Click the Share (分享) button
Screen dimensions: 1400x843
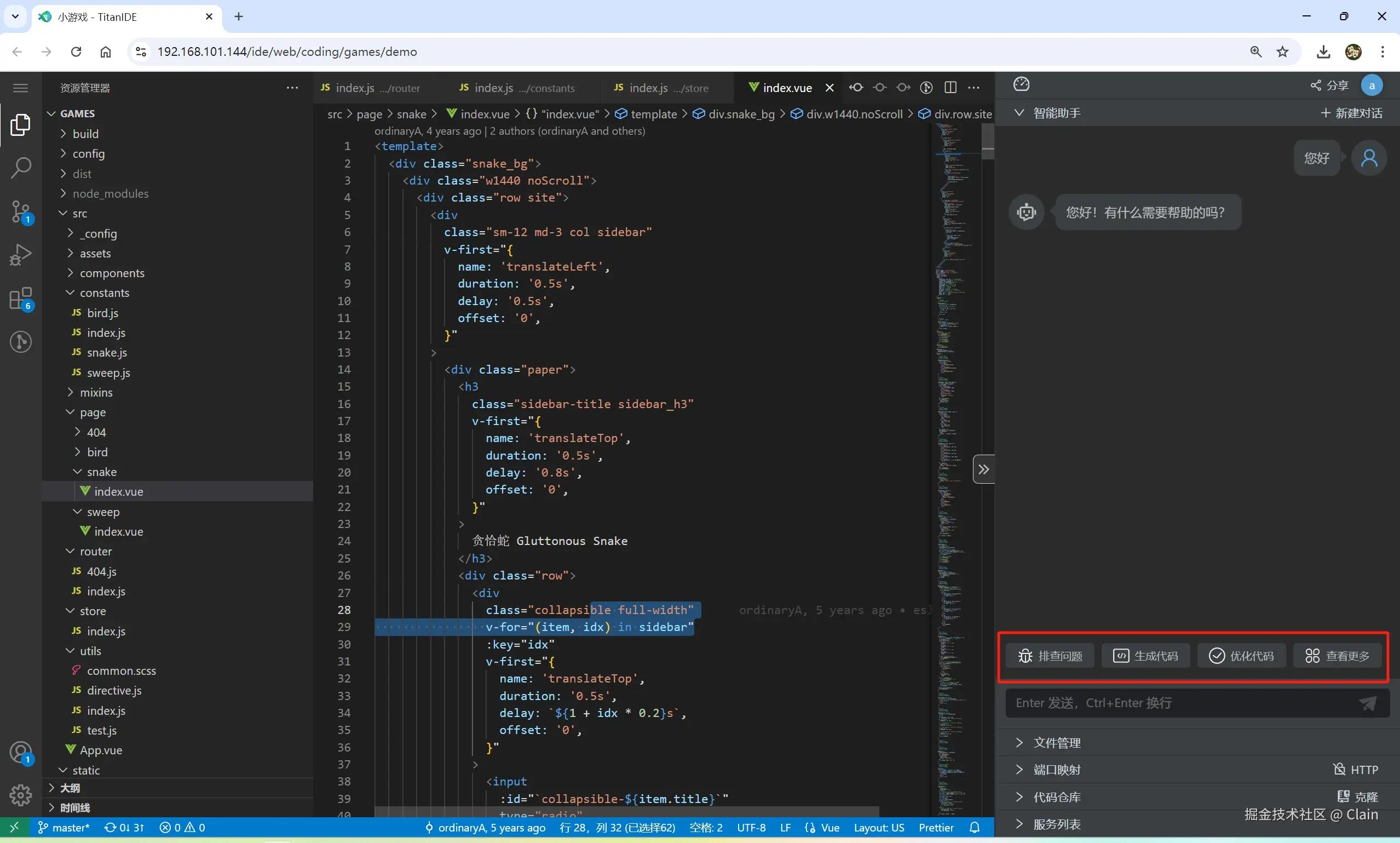(1329, 85)
